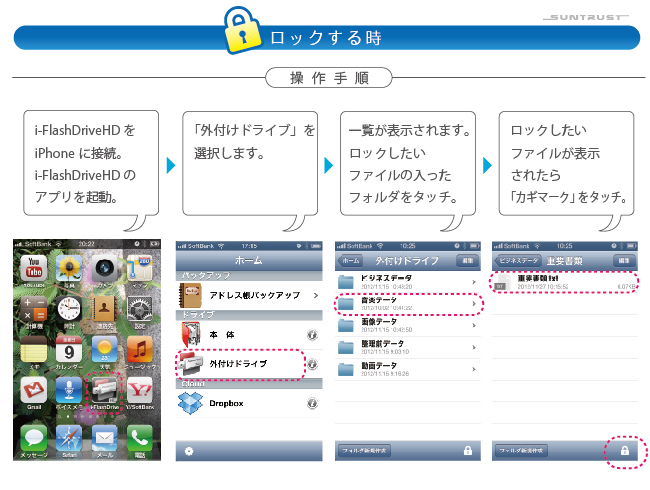The height and width of the screenshot is (490, 650).
Task: Open the orange Music app icon
Action: click(x=140, y=349)
